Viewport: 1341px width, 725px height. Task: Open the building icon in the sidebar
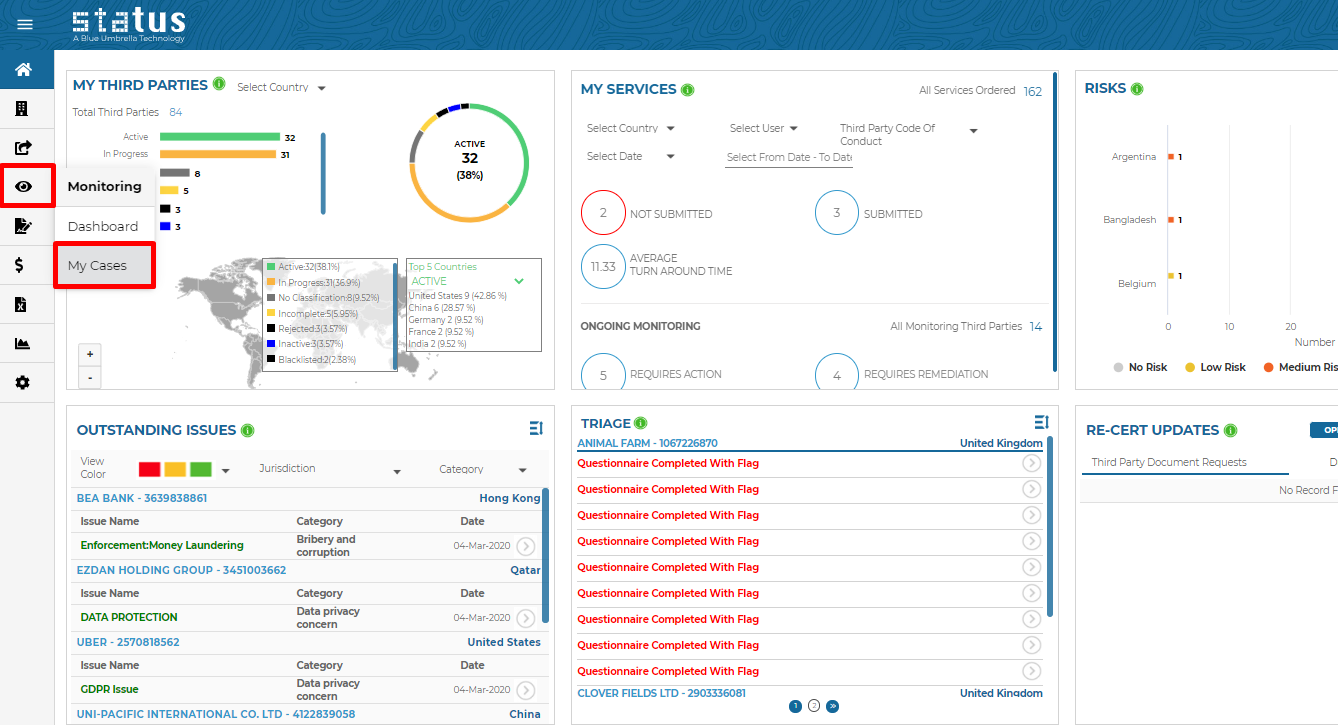point(22,109)
